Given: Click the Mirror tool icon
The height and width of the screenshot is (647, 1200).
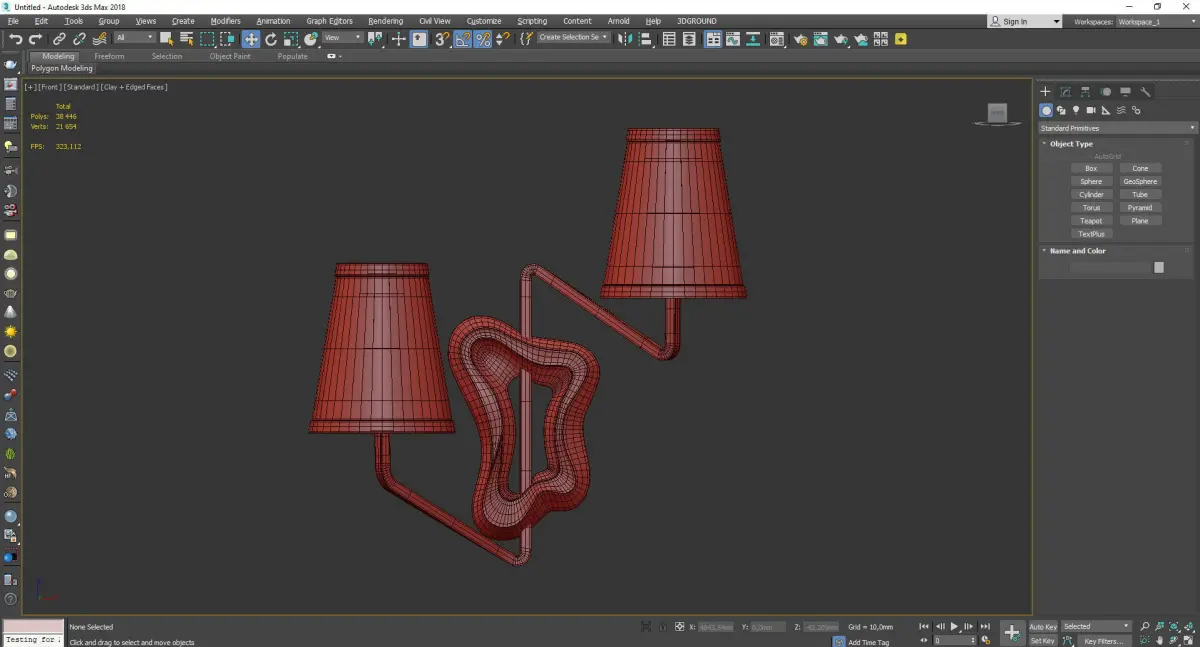Looking at the screenshot, I should [623, 39].
